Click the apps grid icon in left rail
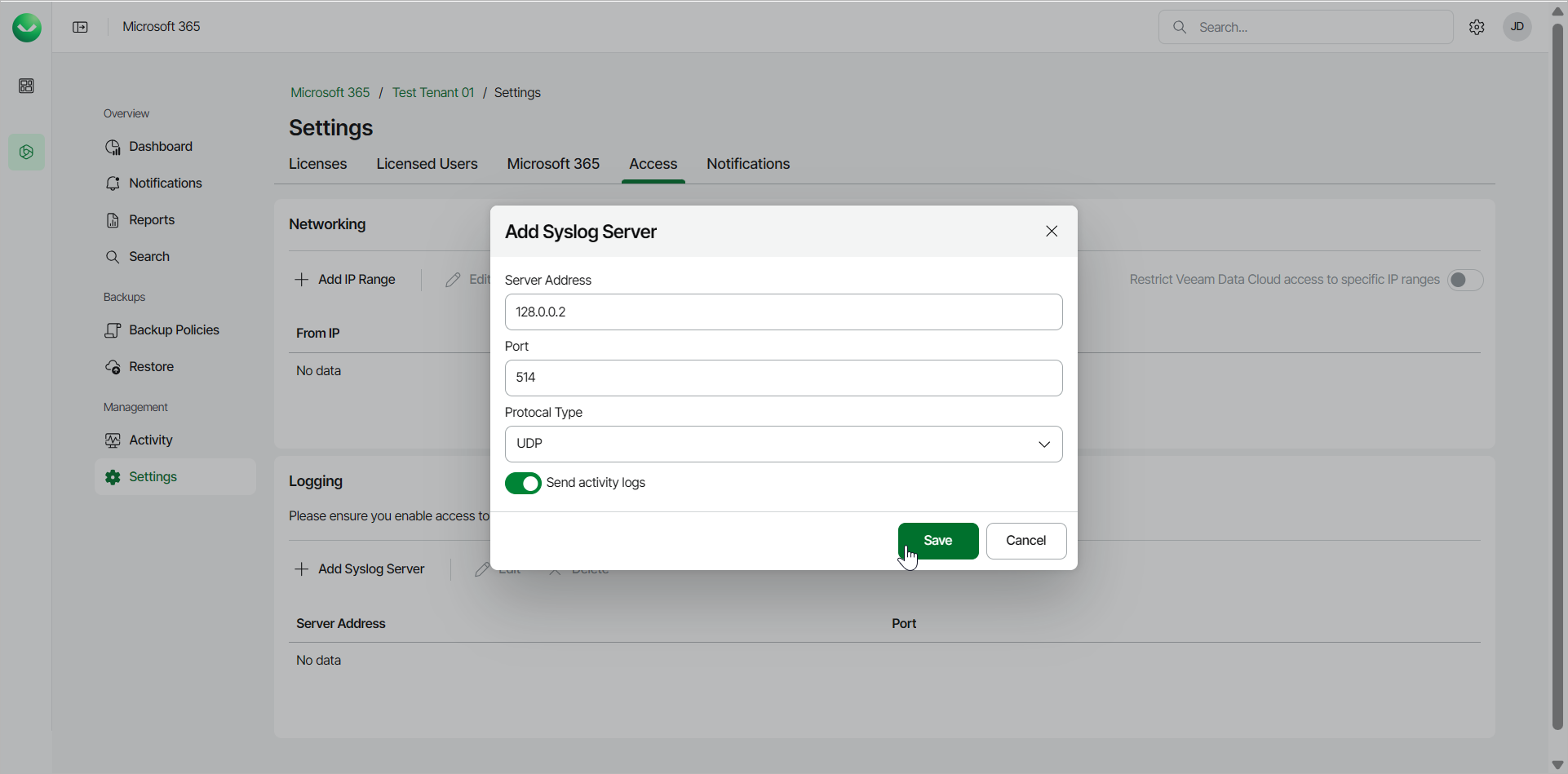The width and height of the screenshot is (1568, 774). (26, 86)
